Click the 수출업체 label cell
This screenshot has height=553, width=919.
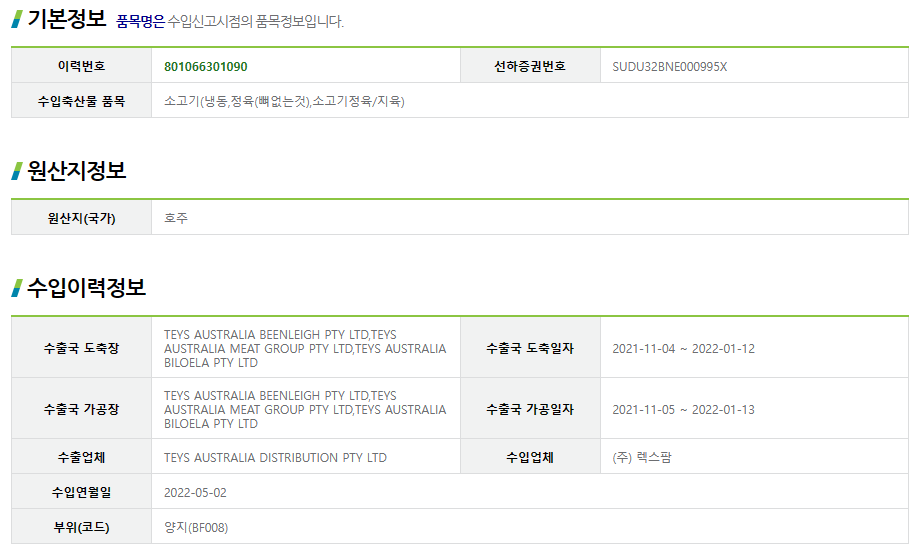click(x=81, y=457)
